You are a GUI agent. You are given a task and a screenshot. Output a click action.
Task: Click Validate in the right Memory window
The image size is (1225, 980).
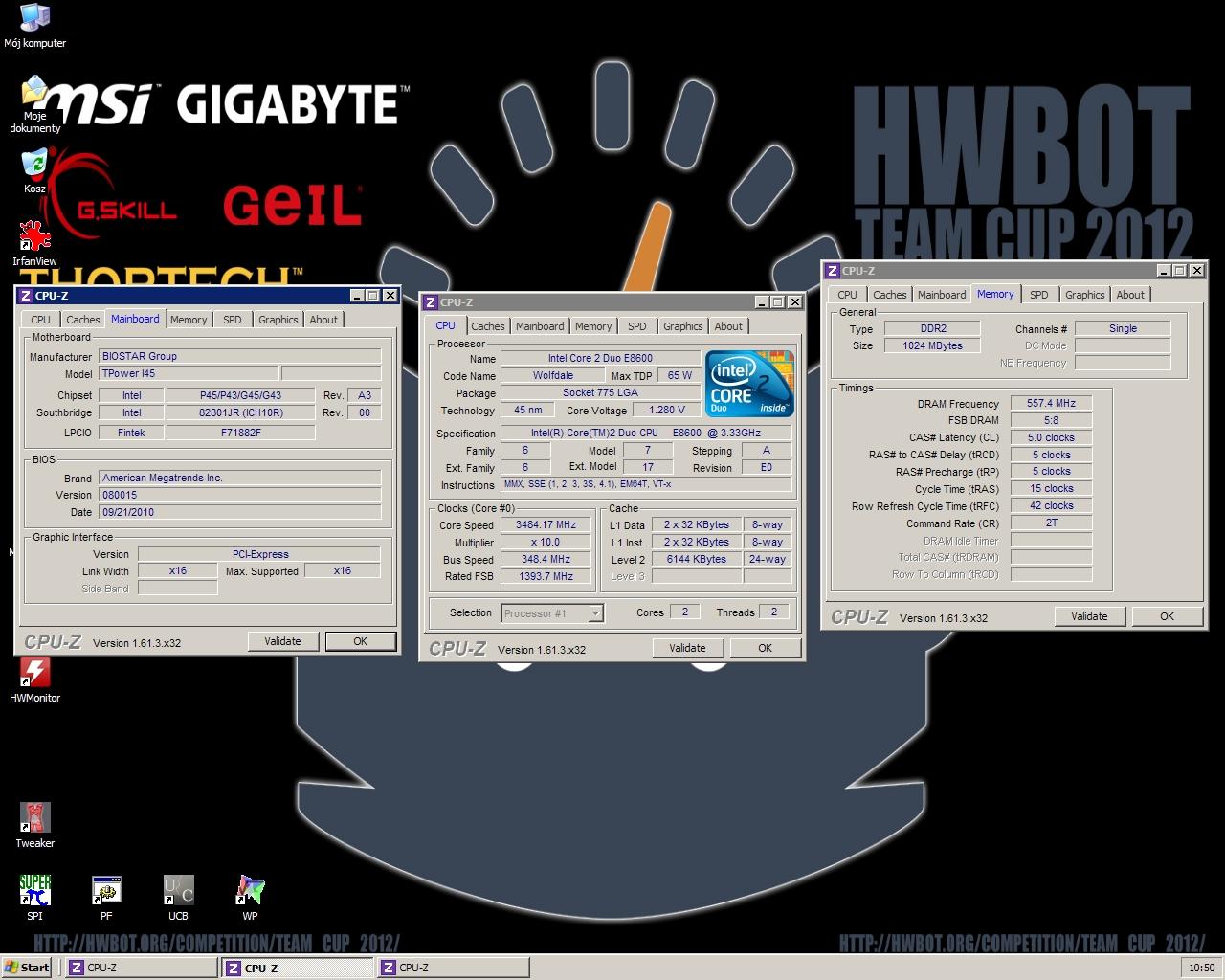pyautogui.click(x=1090, y=616)
